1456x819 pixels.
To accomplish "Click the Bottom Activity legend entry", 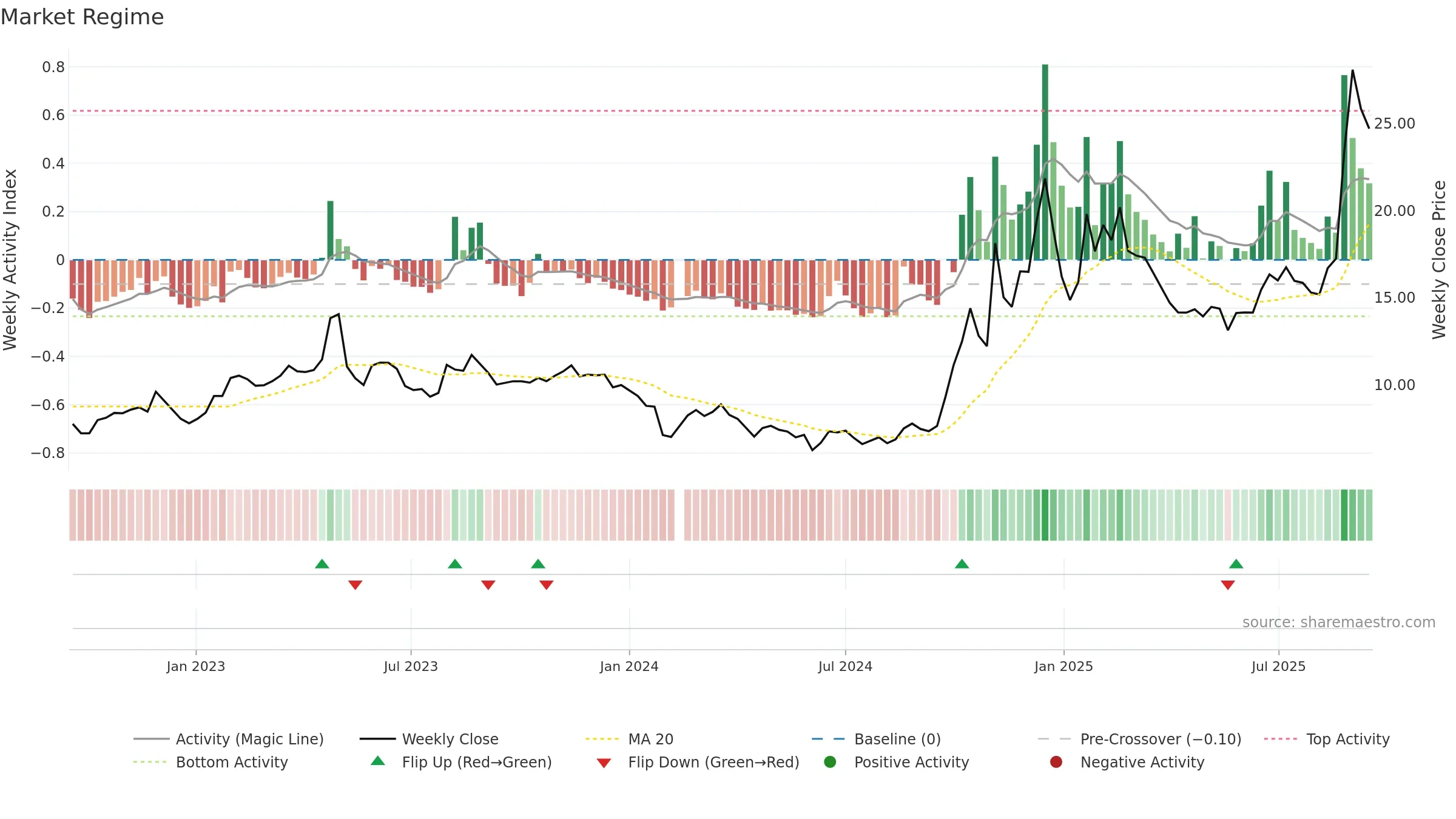I will click(x=211, y=762).
